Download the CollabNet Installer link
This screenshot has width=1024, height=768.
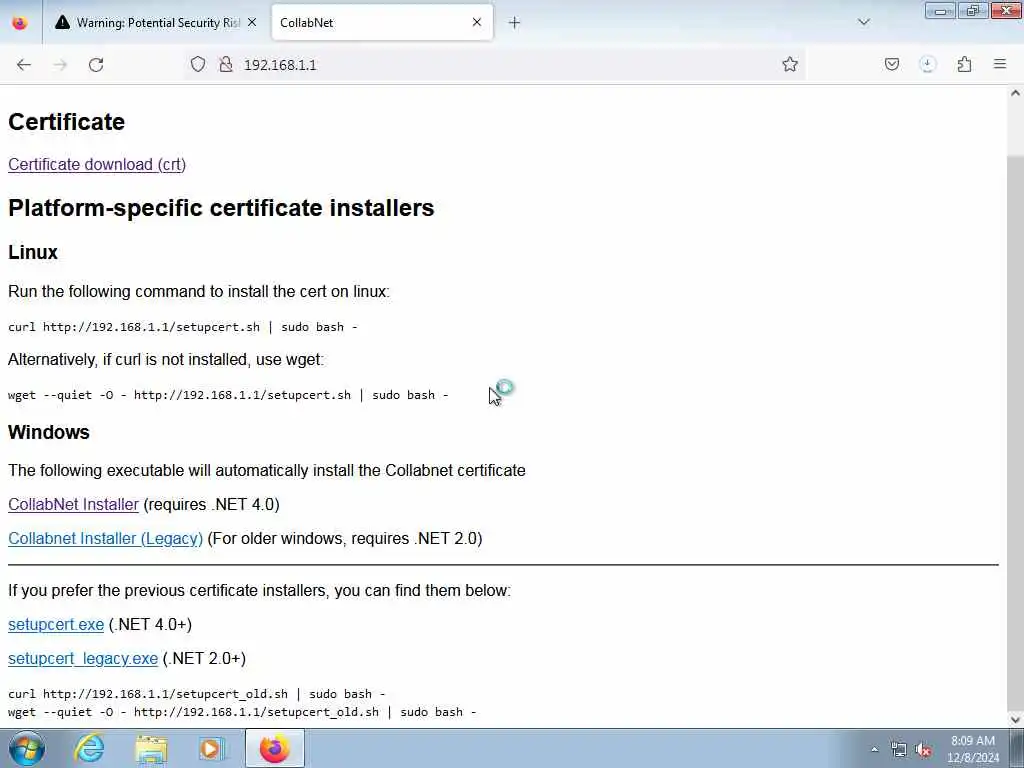73,504
